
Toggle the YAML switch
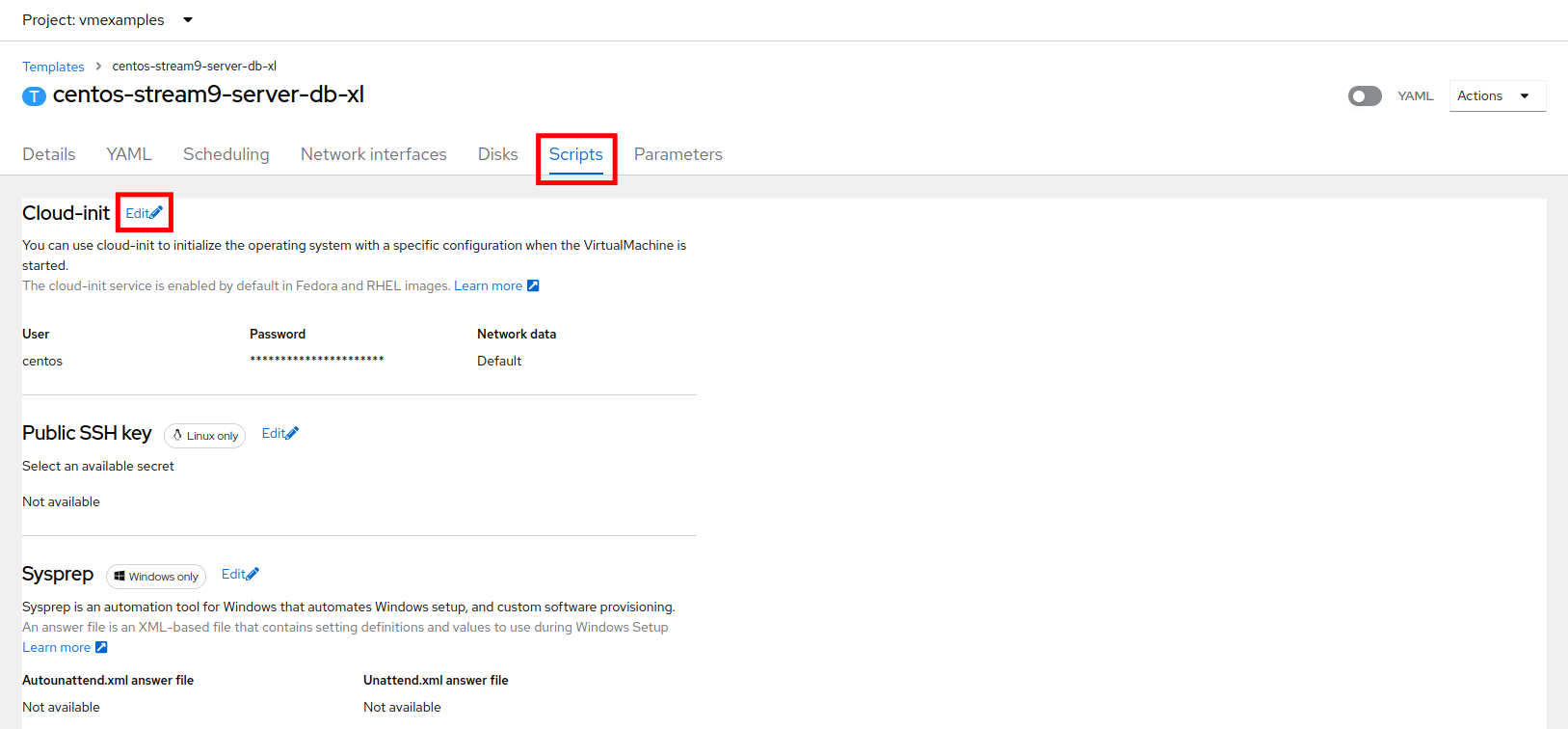pos(1365,96)
